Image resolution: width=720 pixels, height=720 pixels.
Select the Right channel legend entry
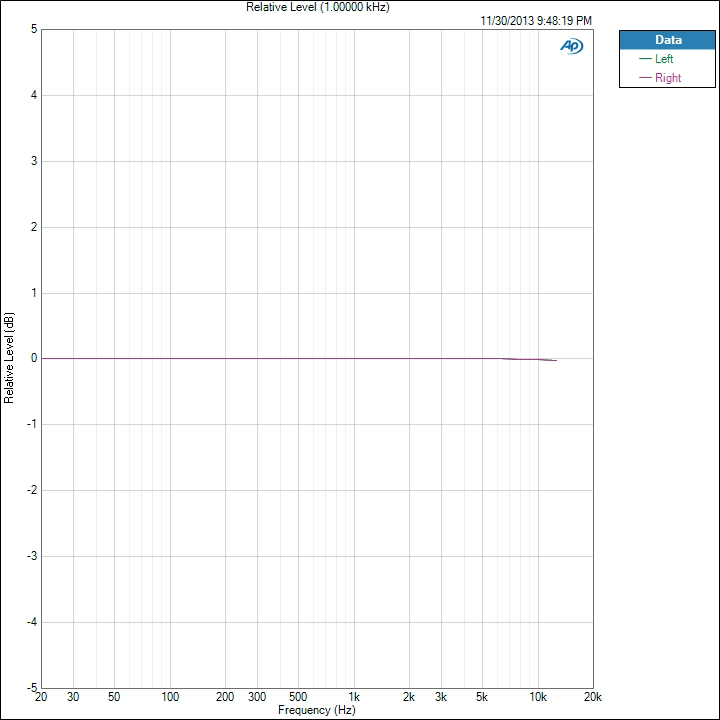point(667,78)
